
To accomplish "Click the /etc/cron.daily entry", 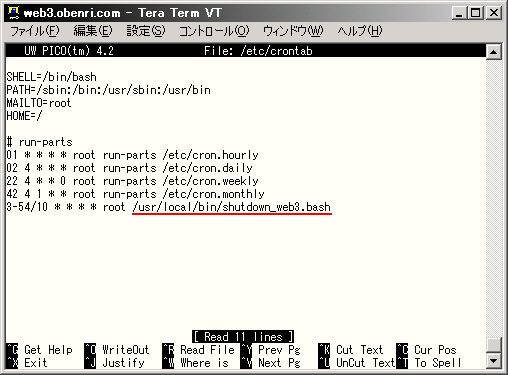I will coord(208,168).
